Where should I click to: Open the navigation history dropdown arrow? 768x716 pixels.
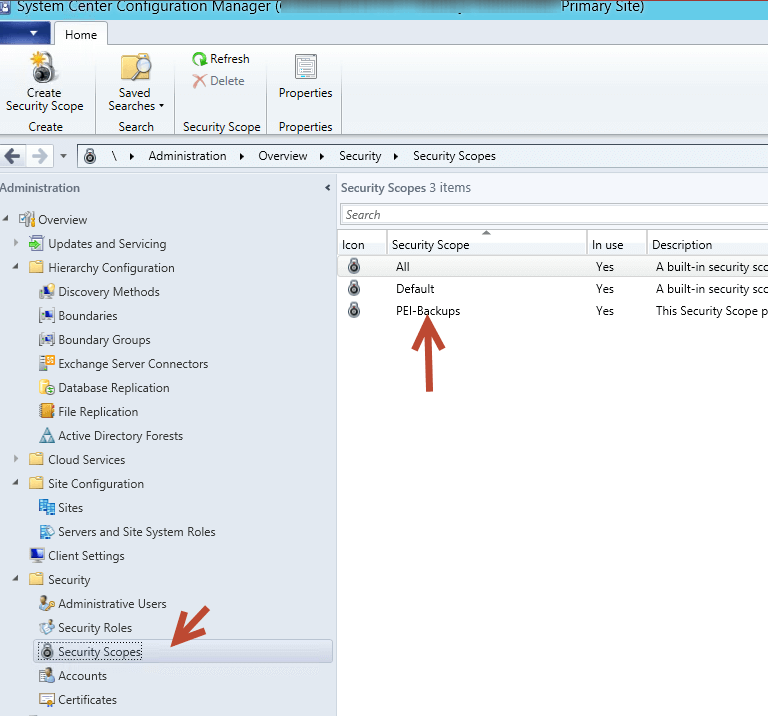coord(63,156)
